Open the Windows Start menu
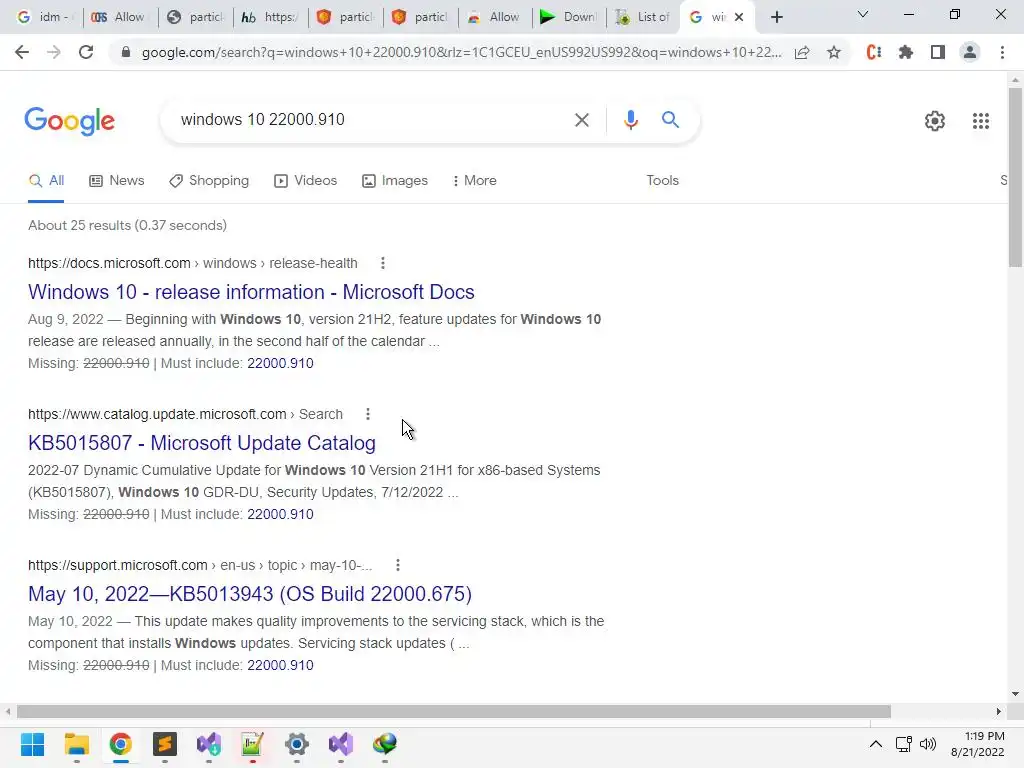This screenshot has height=768, width=1024. click(32, 744)
